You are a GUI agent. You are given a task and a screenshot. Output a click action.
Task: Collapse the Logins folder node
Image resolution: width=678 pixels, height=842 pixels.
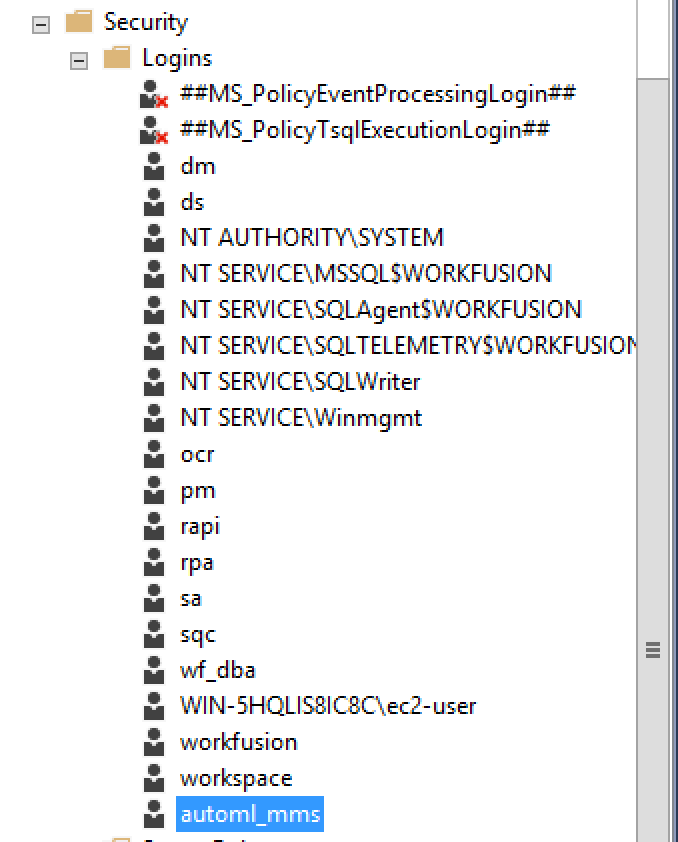(78, 61)
